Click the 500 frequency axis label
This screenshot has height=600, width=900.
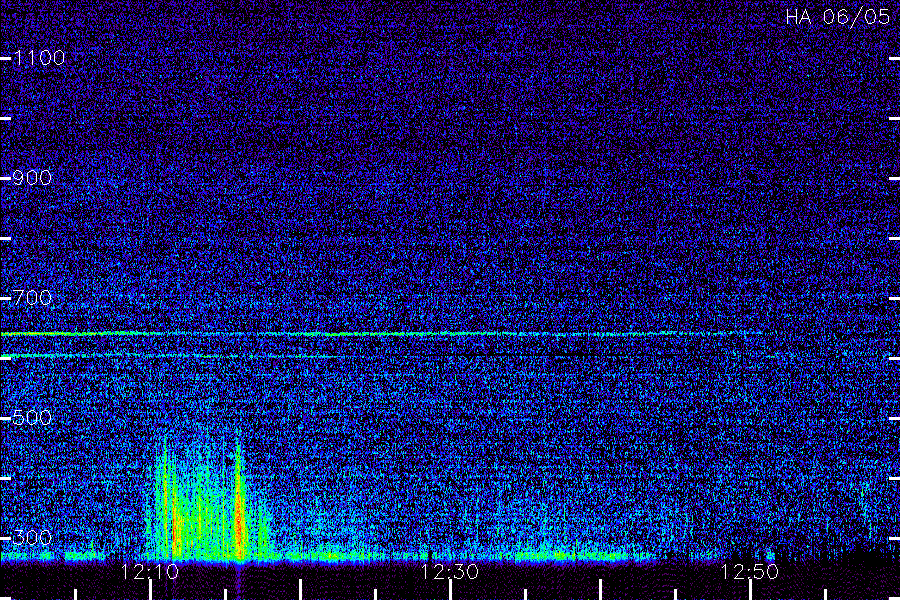pyautogui.click(x=32, y=418)
